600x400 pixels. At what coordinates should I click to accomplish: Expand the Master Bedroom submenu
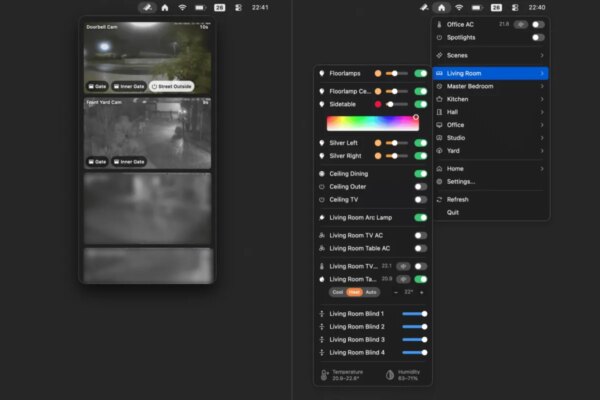(x=490, y=86)
